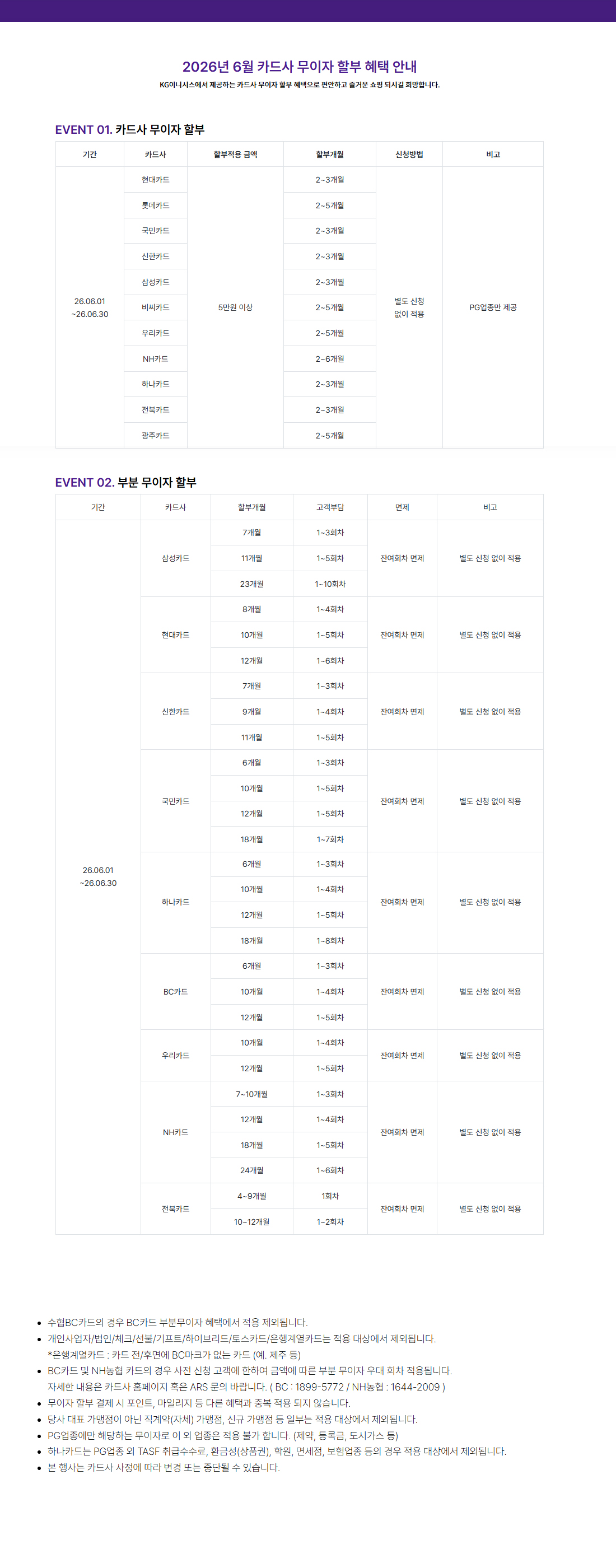616x1568 pixels.
Task: Select the EVENT 02 부분 무이자 할부 heading
Action: click(125, 482)
